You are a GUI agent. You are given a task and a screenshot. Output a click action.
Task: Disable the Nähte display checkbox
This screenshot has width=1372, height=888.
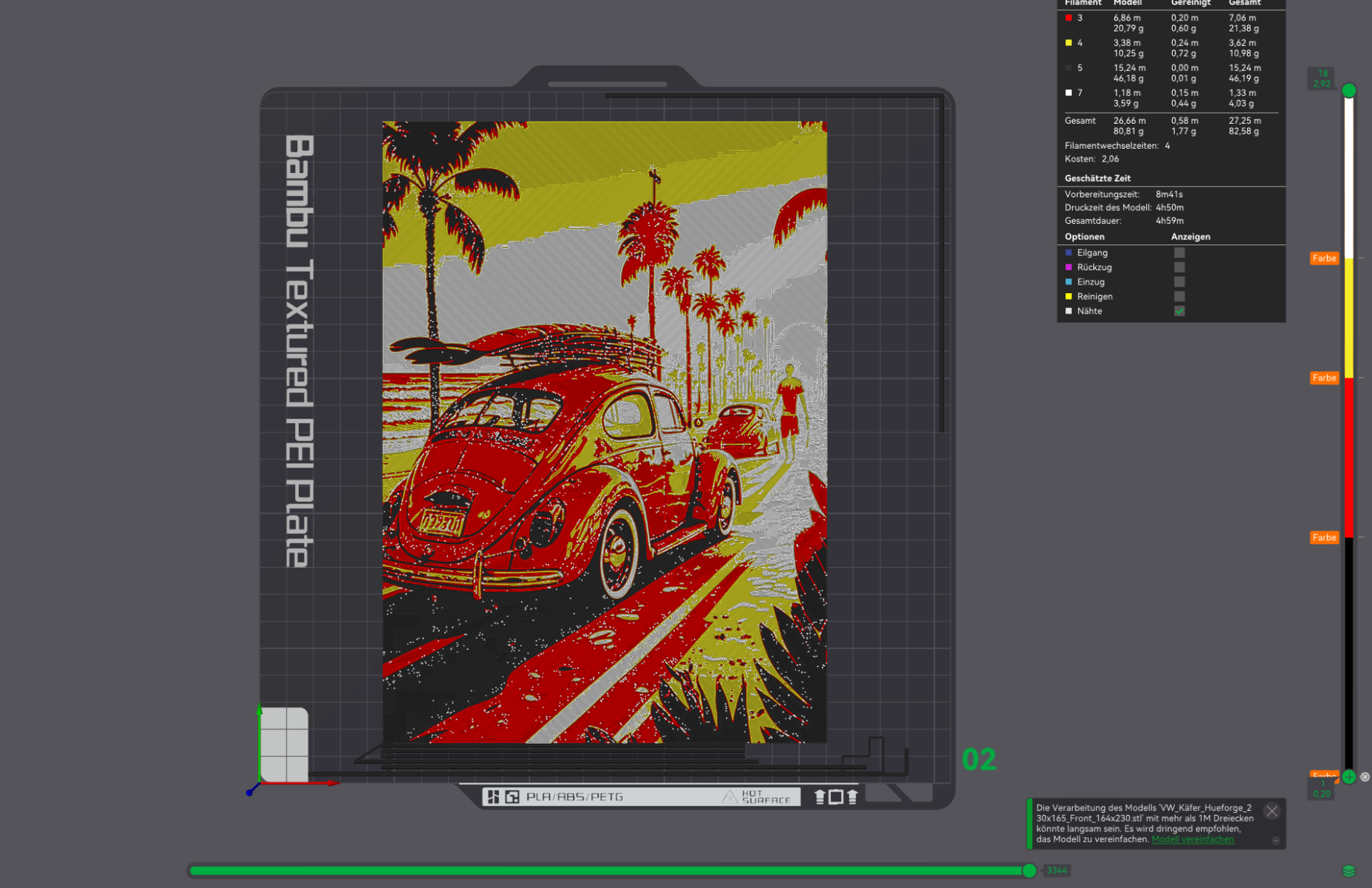[x=1179, y=311]
